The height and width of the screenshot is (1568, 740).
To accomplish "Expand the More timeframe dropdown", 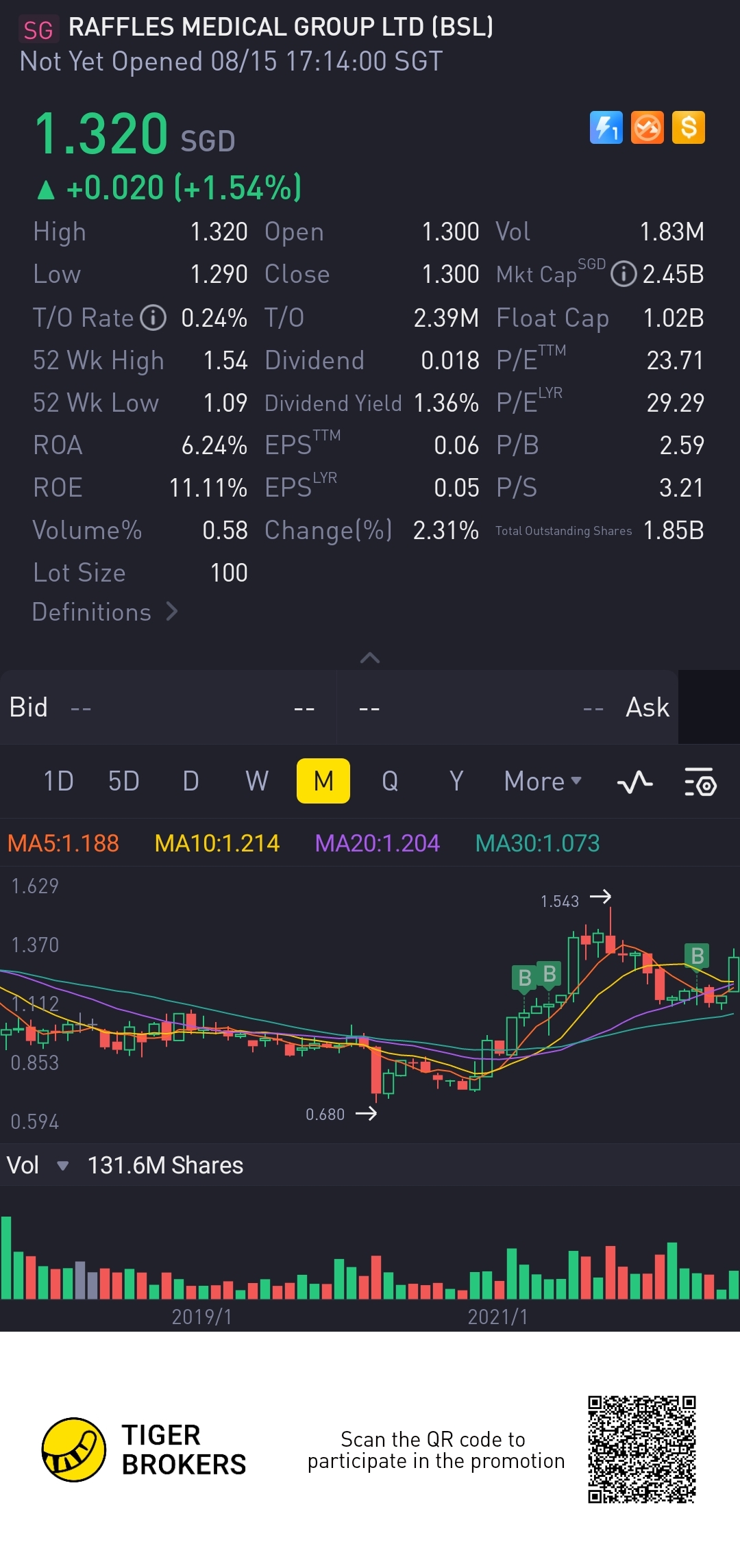I will [x=543, y=782].
